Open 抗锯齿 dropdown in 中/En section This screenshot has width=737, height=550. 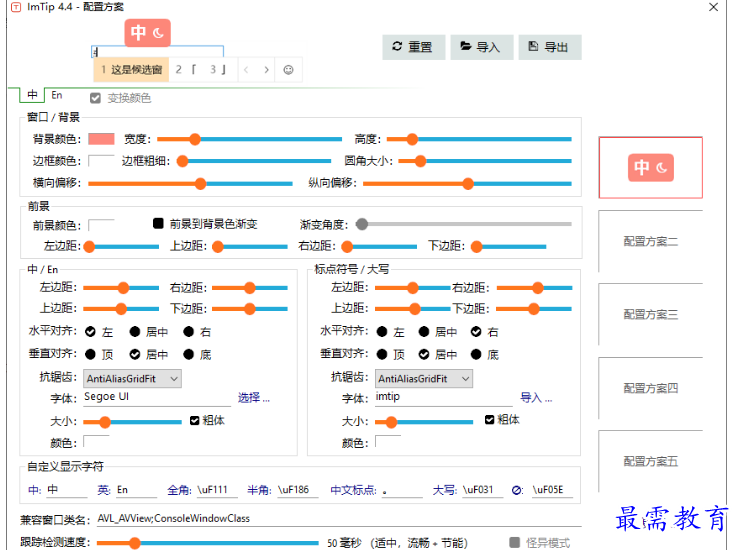[133, 378]
